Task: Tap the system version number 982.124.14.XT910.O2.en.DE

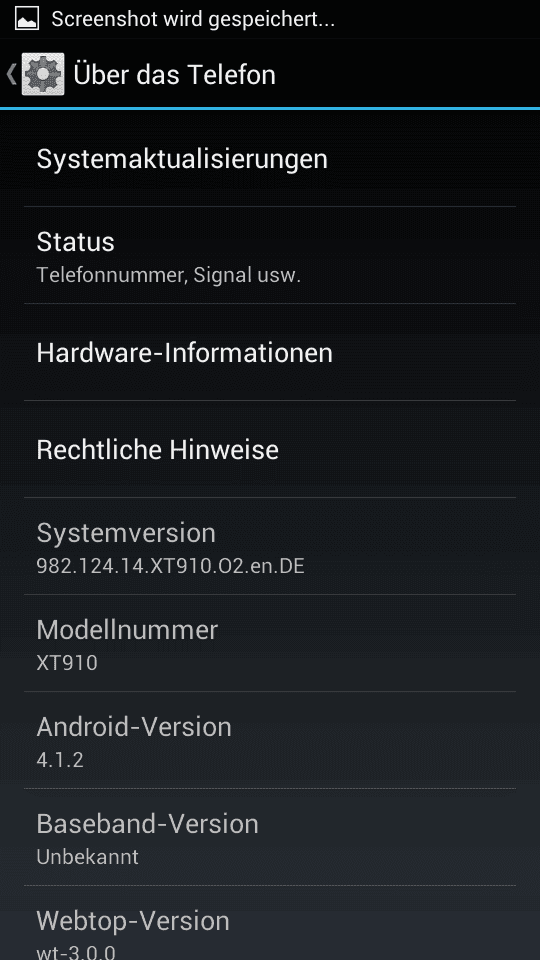Action: tap(170, 566)
